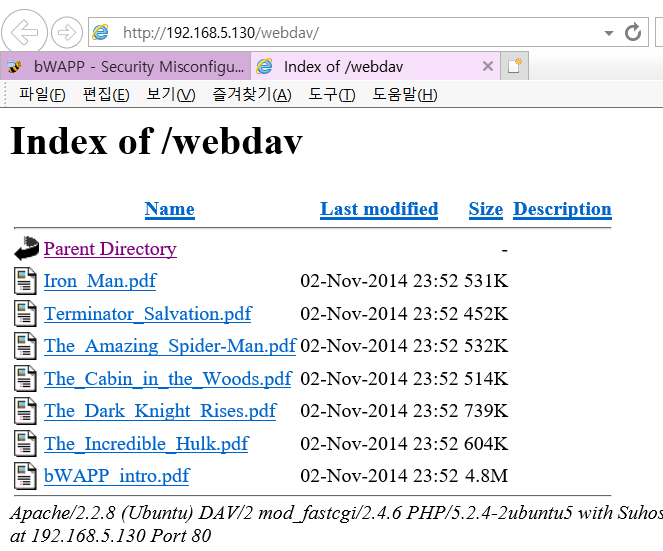Open the 보기(V) menu
This screenshot has height=551, width=663.
[170, 94]
